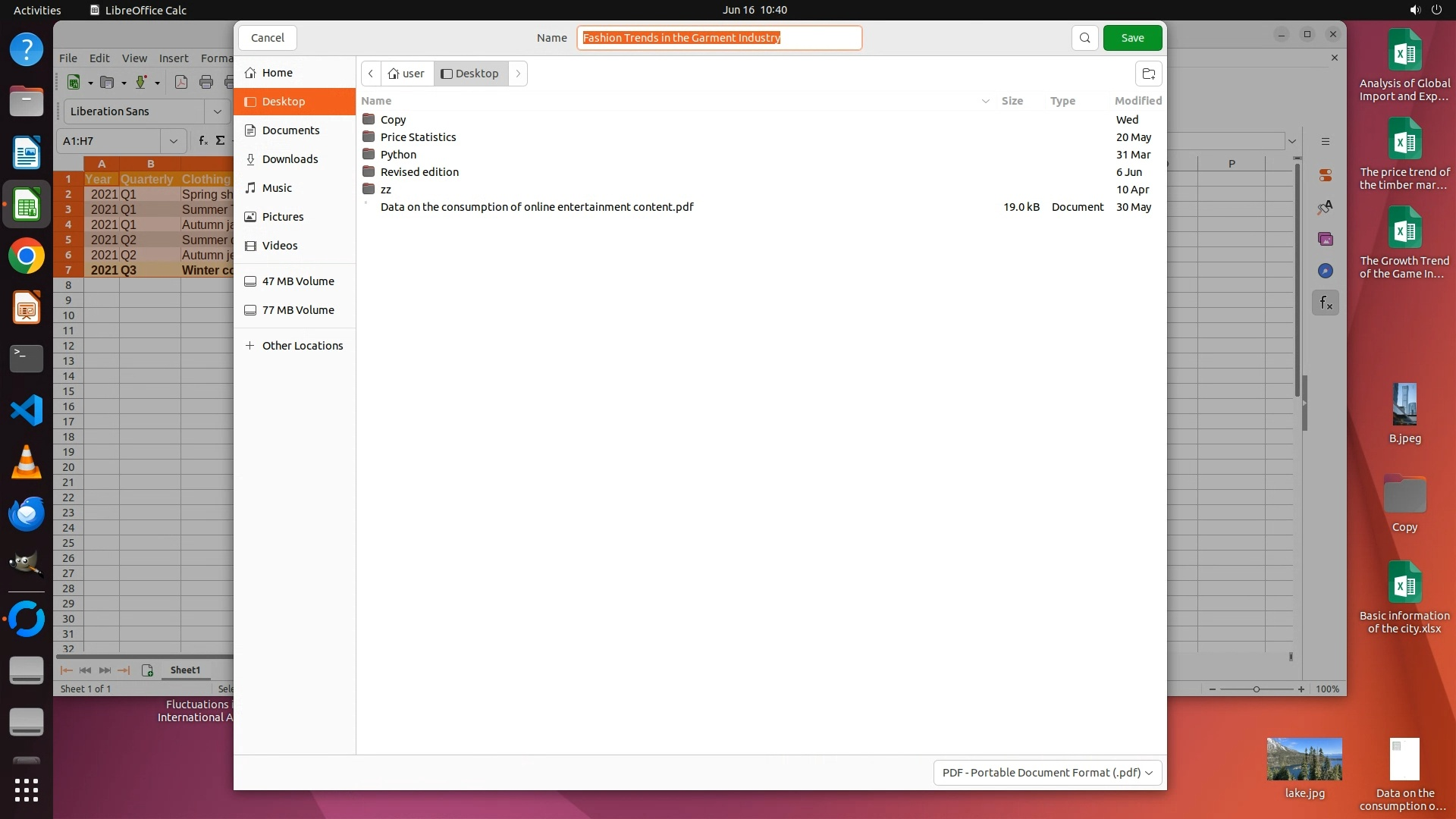Click the create new folder icon

click(1148, 74)
